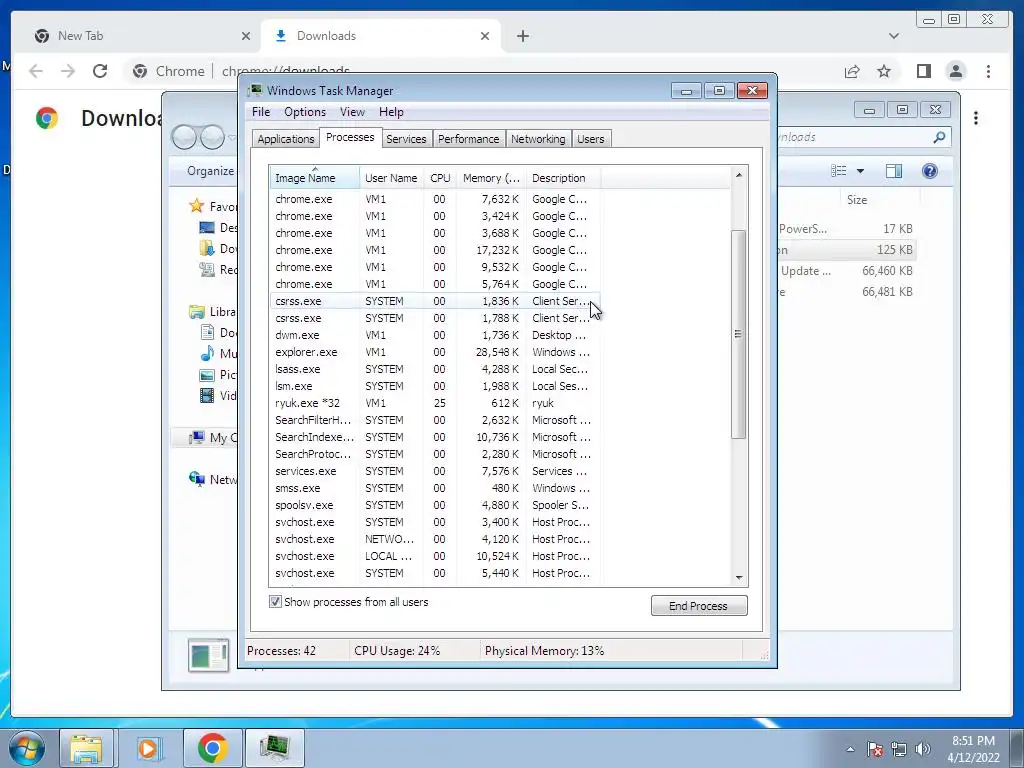The height and width of the screenshot is (768, 1024).
Task: Reload page in Chrome toolbar
Action: click(100, 71)
